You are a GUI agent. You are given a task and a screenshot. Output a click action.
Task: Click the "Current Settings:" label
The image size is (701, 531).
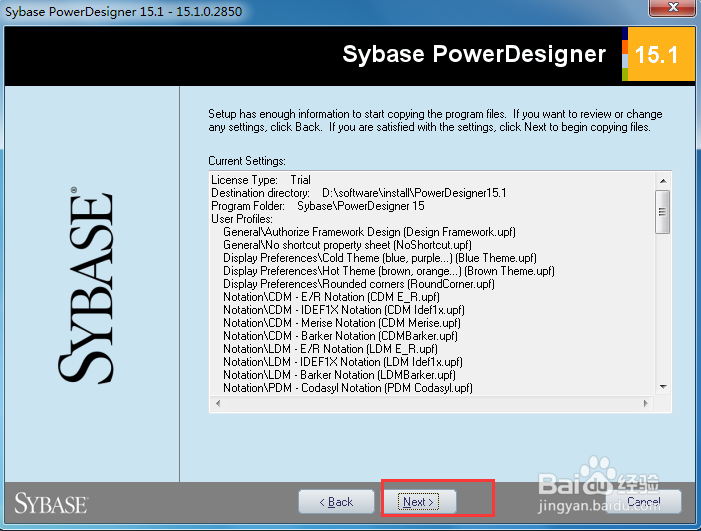[247, 160]
